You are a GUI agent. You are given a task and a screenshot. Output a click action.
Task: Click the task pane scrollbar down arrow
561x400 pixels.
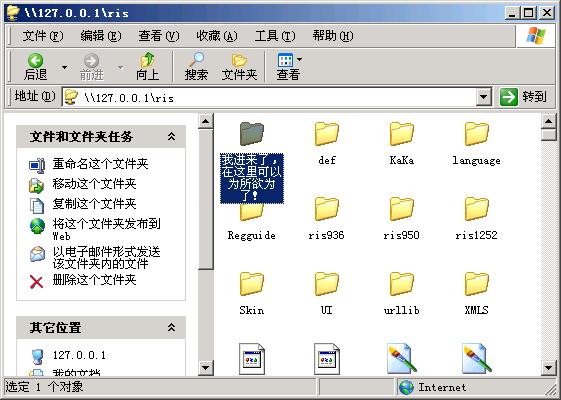point(205,367)
